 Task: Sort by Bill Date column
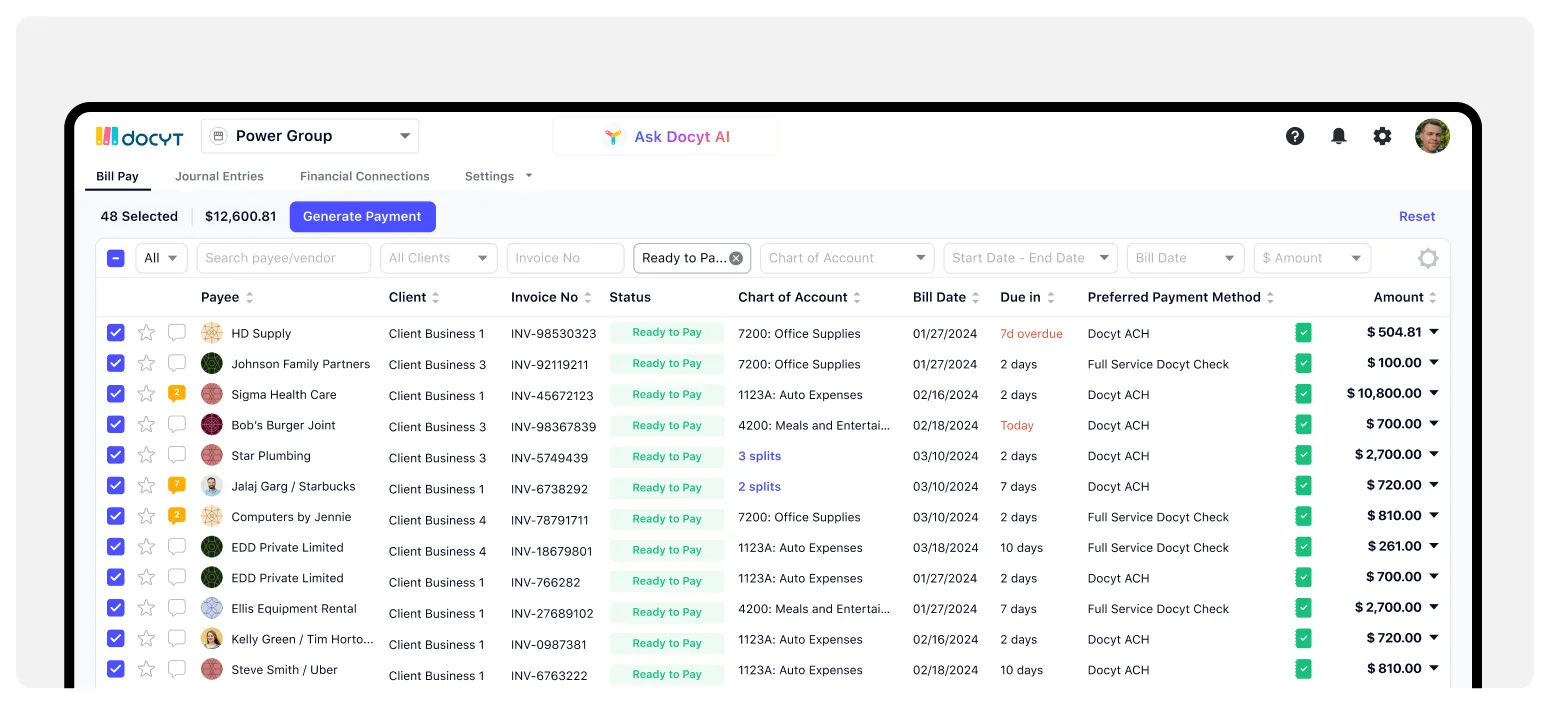click(x=946, y=297)
